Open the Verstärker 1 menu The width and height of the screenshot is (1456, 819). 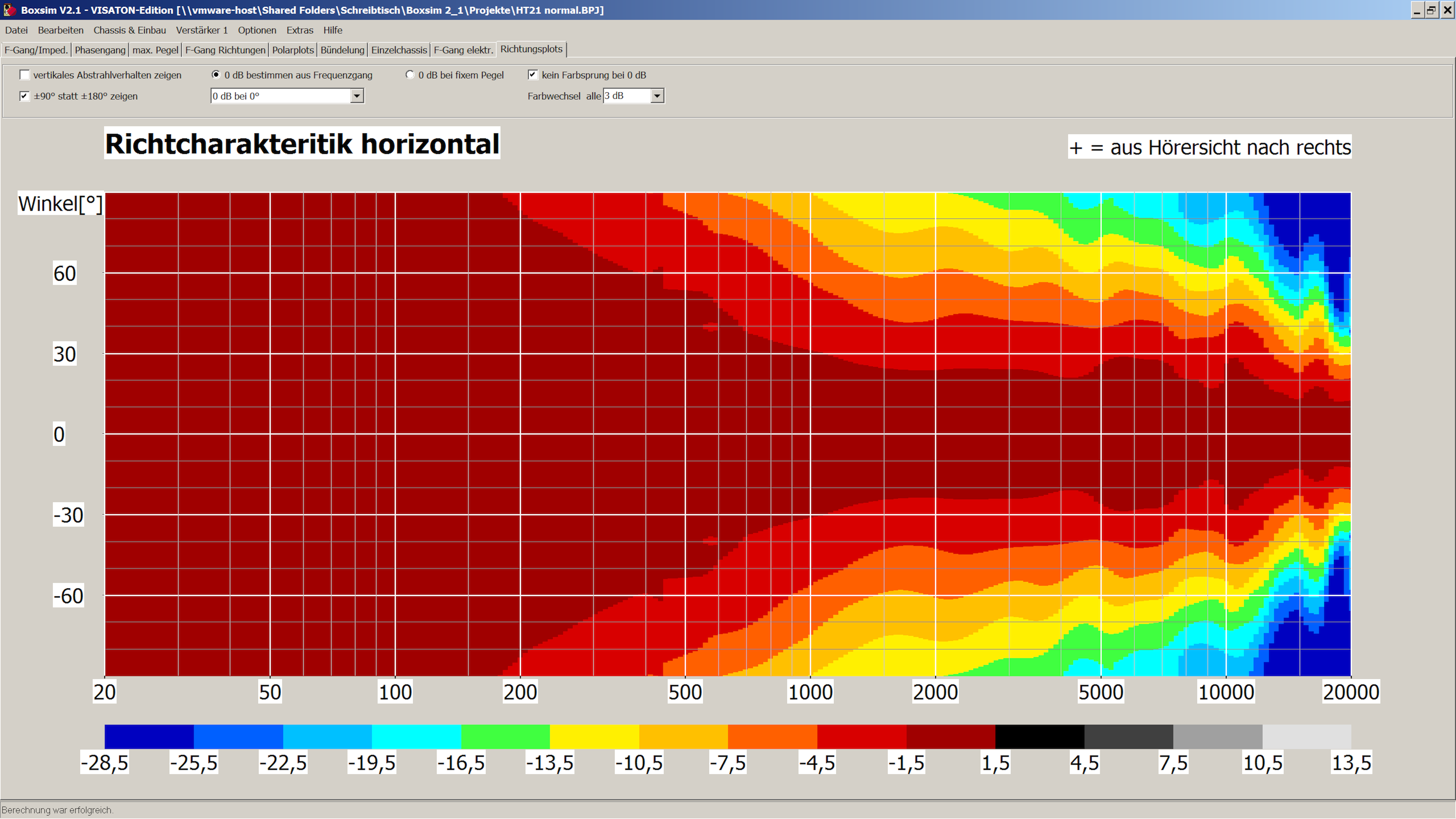pyautogui.click(x=202, y=30)
